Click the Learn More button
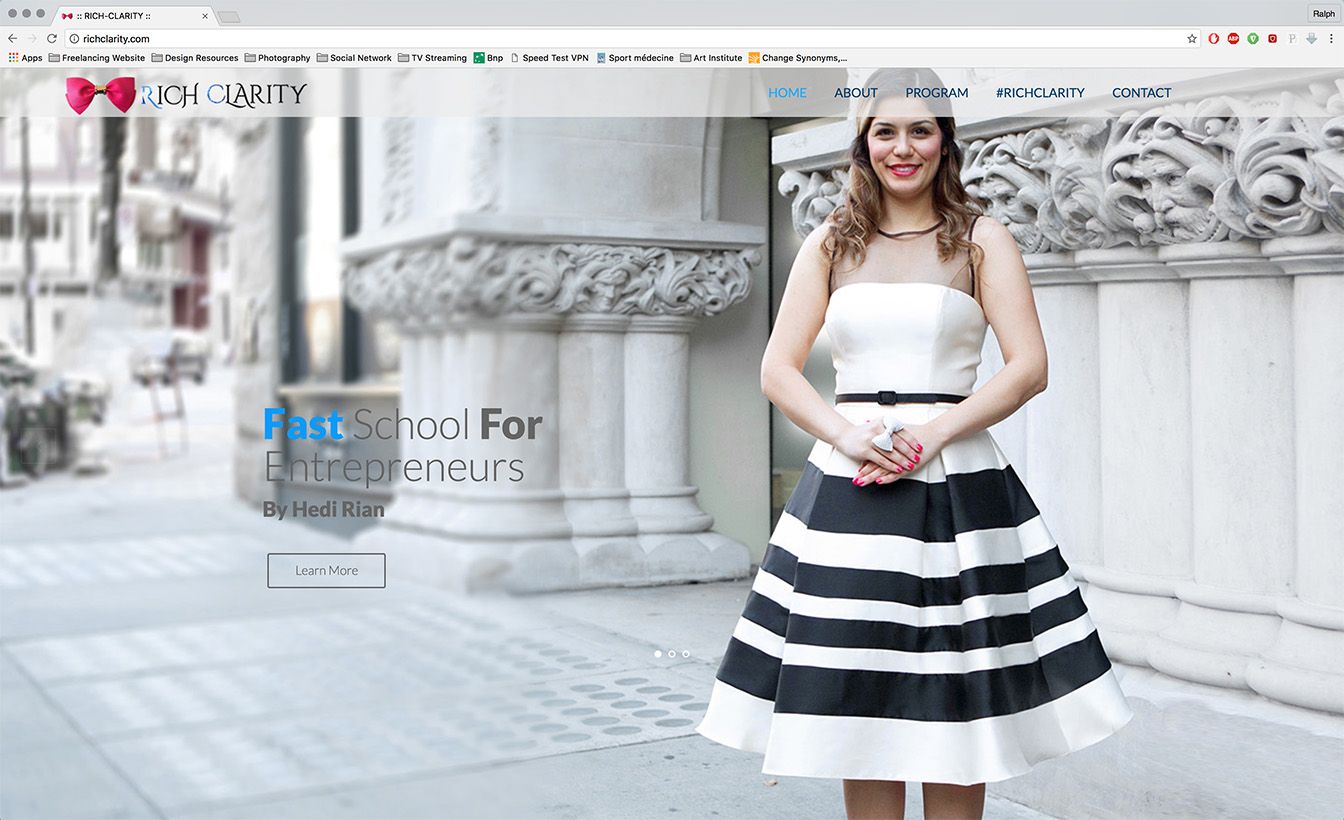The height and width of the screenshot is (820, 1344). [326, 570]
